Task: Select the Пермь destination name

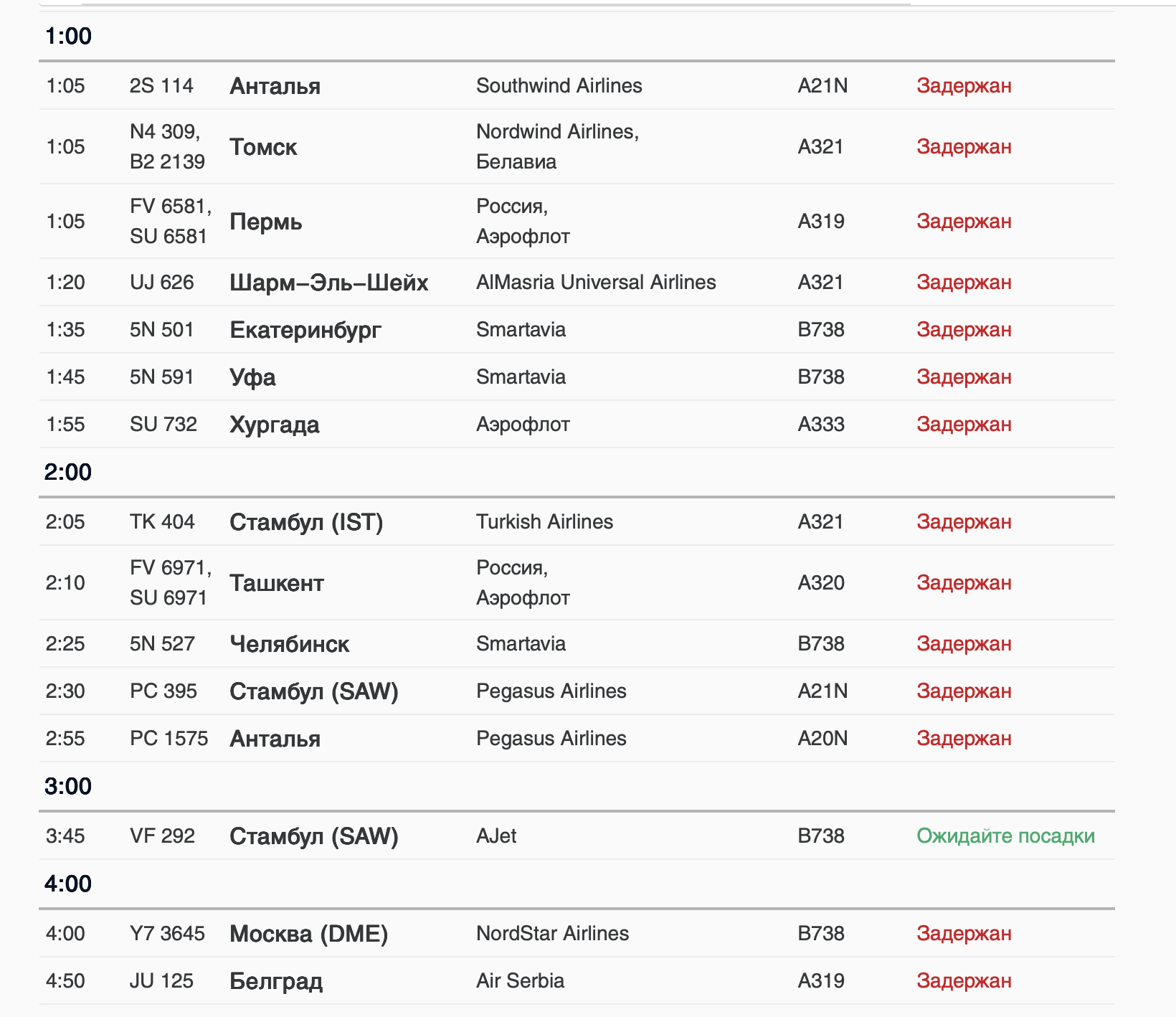Action: pyautogui.click(x=265, y=222)
